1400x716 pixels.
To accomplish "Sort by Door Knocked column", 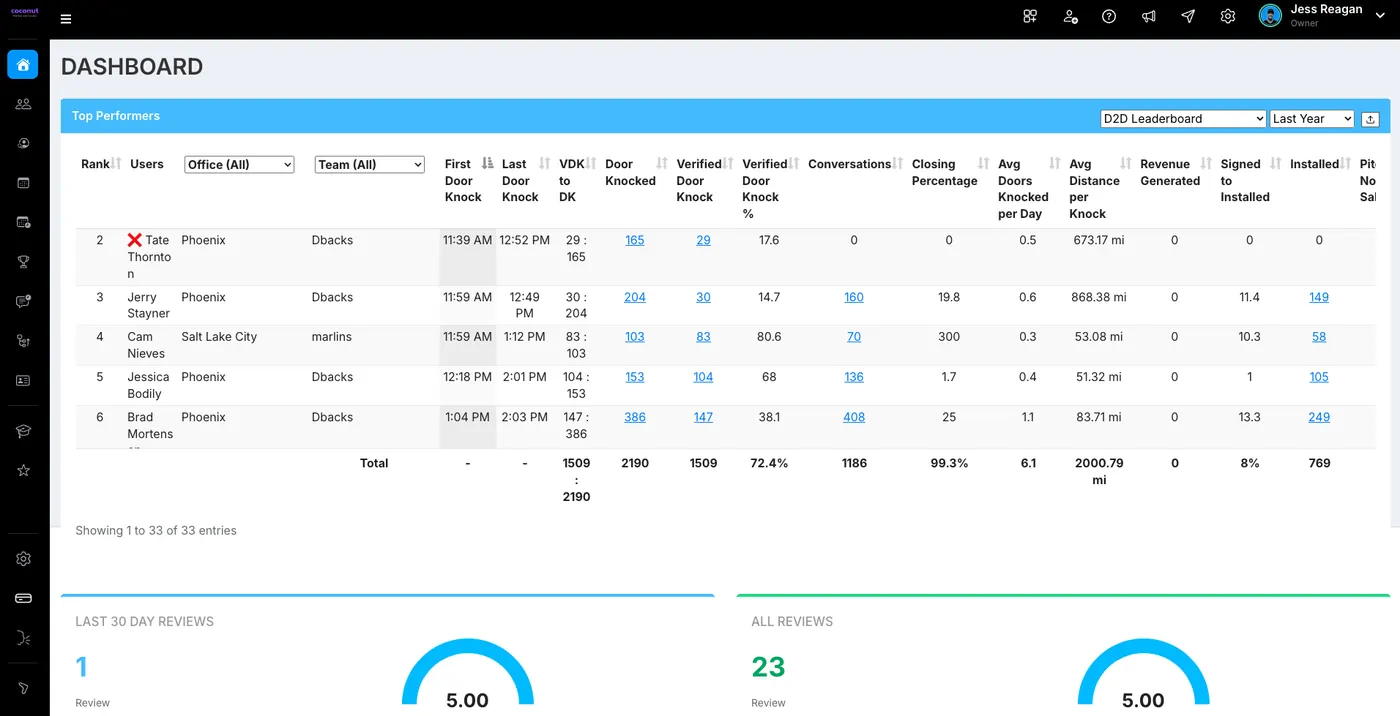I will pos(661,164).
